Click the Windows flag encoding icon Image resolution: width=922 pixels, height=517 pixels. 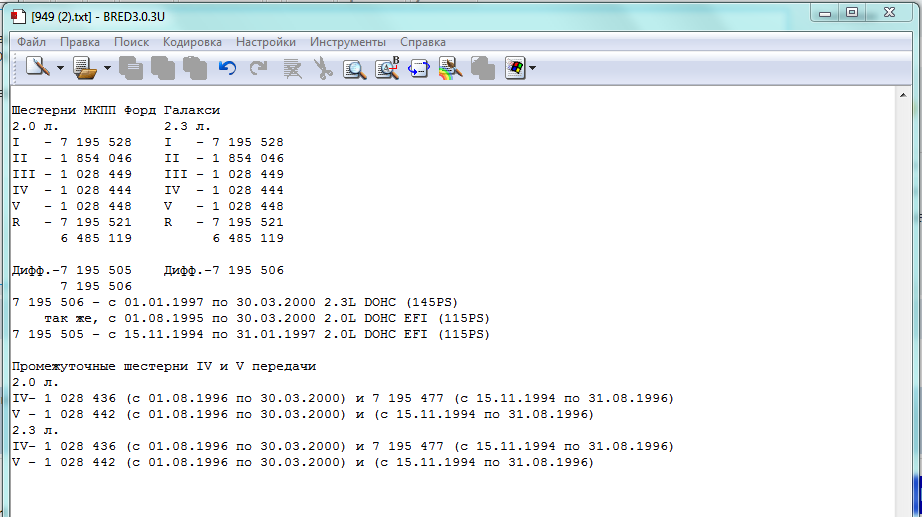point(515,68)
